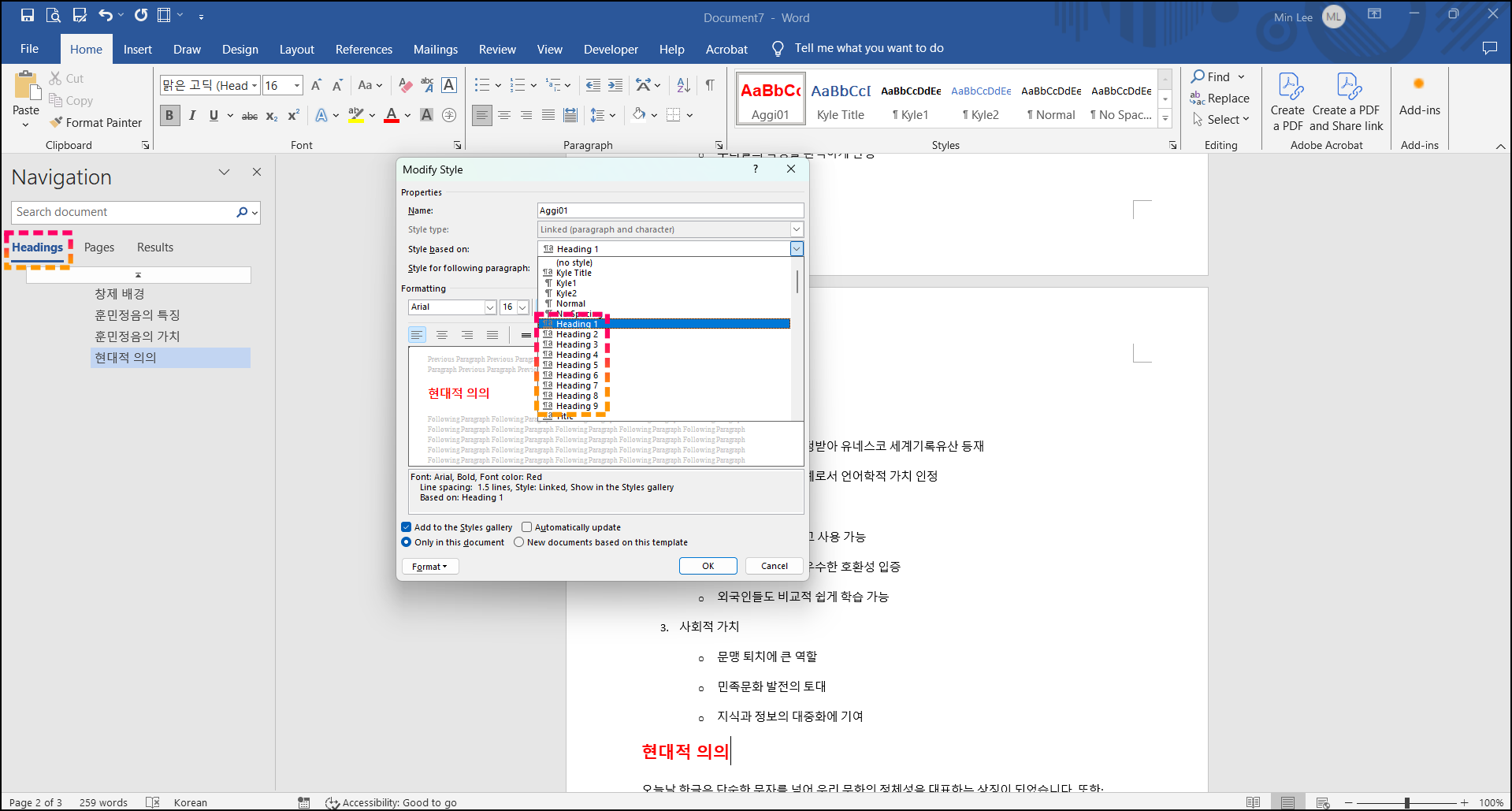1512x811 pixels.
Task: Open Navigation search options dropdown
Action: click(254, 213)
